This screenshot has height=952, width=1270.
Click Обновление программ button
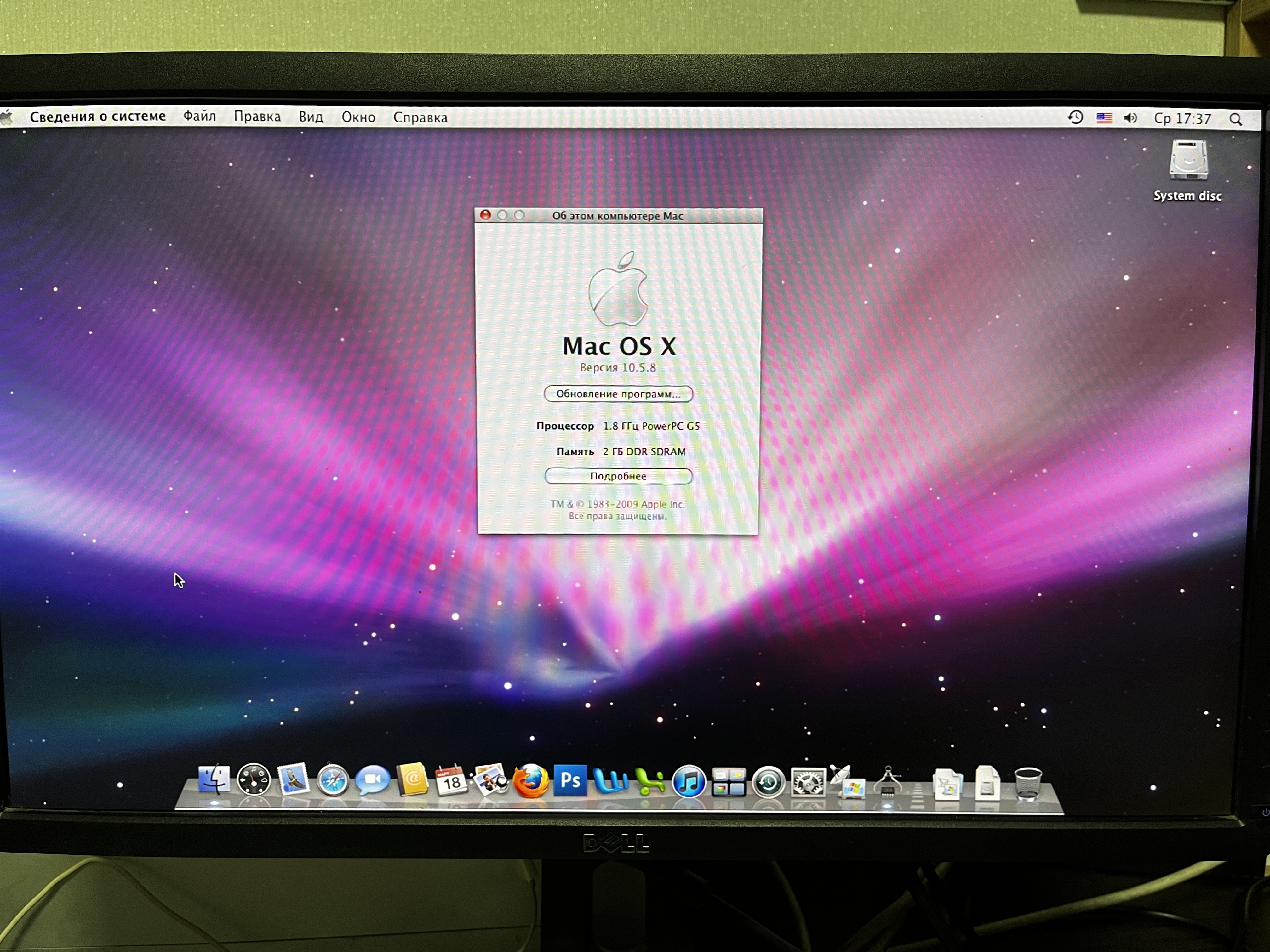click(618, 394)
